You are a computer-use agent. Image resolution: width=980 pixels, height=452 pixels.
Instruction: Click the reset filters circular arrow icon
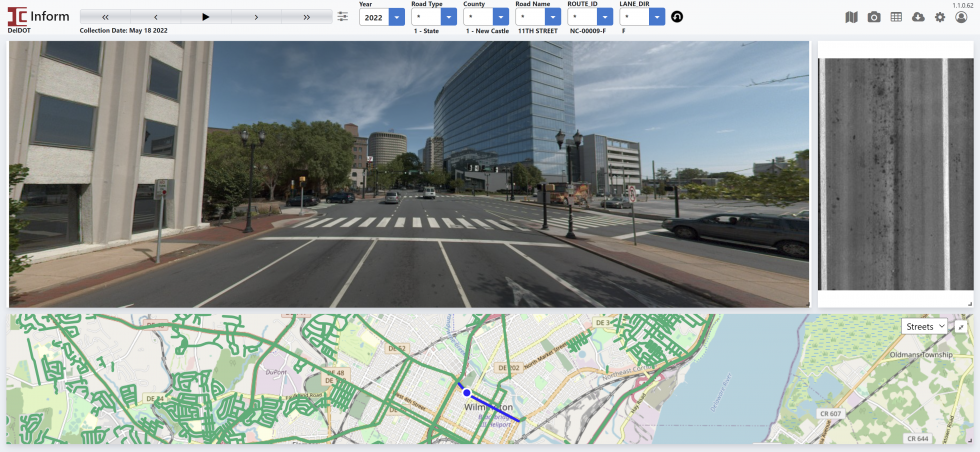677,17
